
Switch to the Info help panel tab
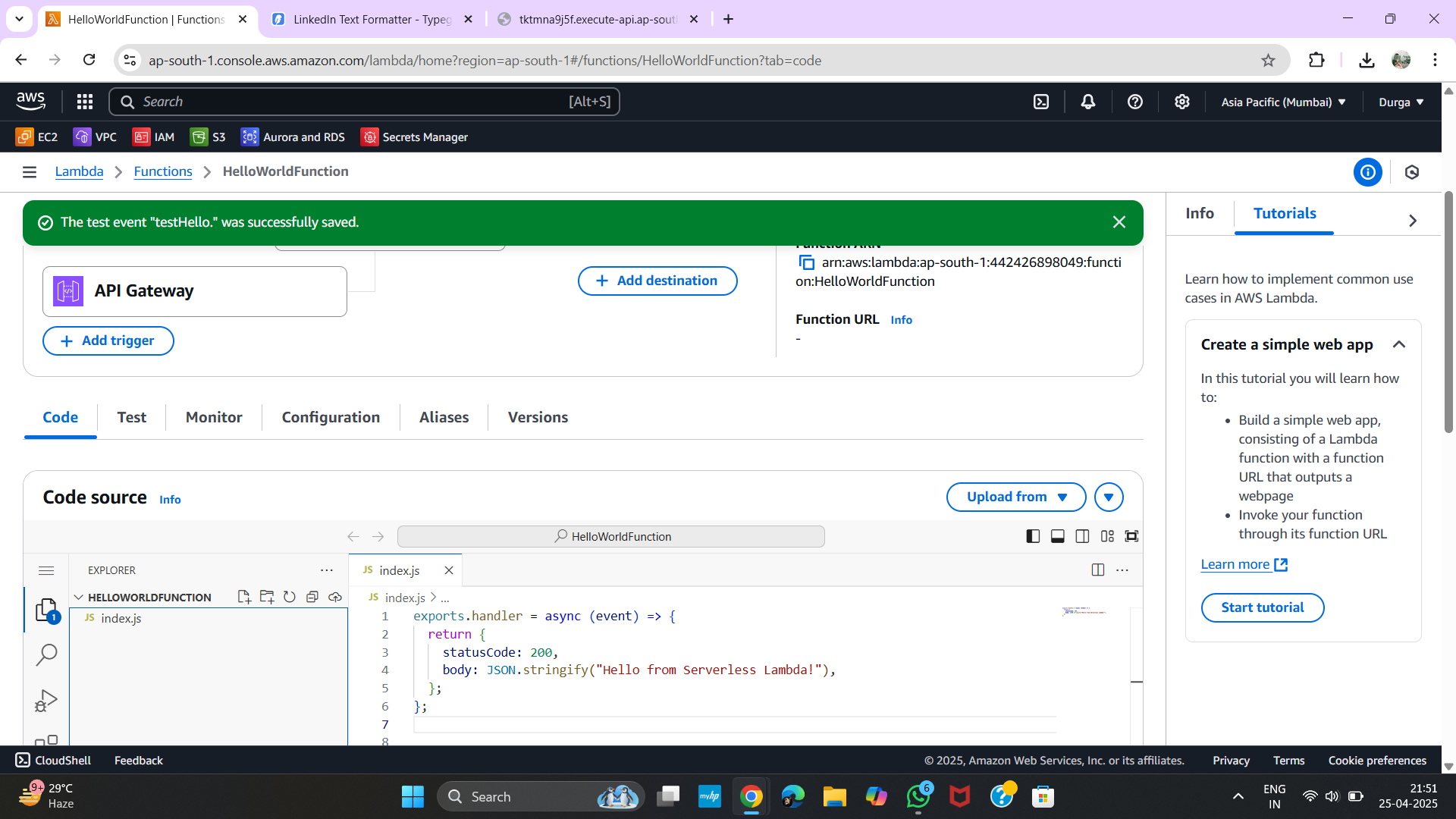pyautogui.click(x=1200, y=214)
